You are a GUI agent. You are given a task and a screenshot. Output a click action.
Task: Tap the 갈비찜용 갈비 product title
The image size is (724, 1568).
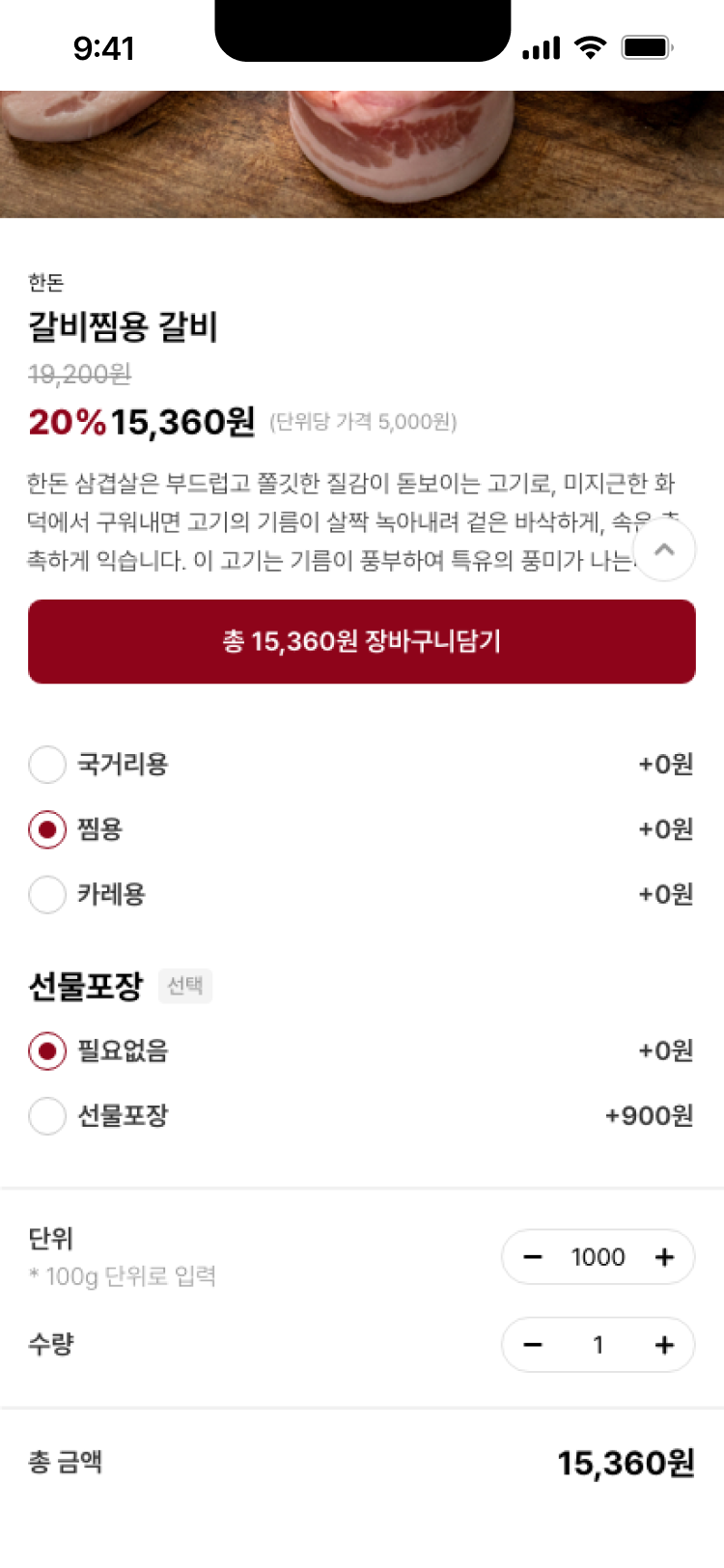(x=124, y=328)
